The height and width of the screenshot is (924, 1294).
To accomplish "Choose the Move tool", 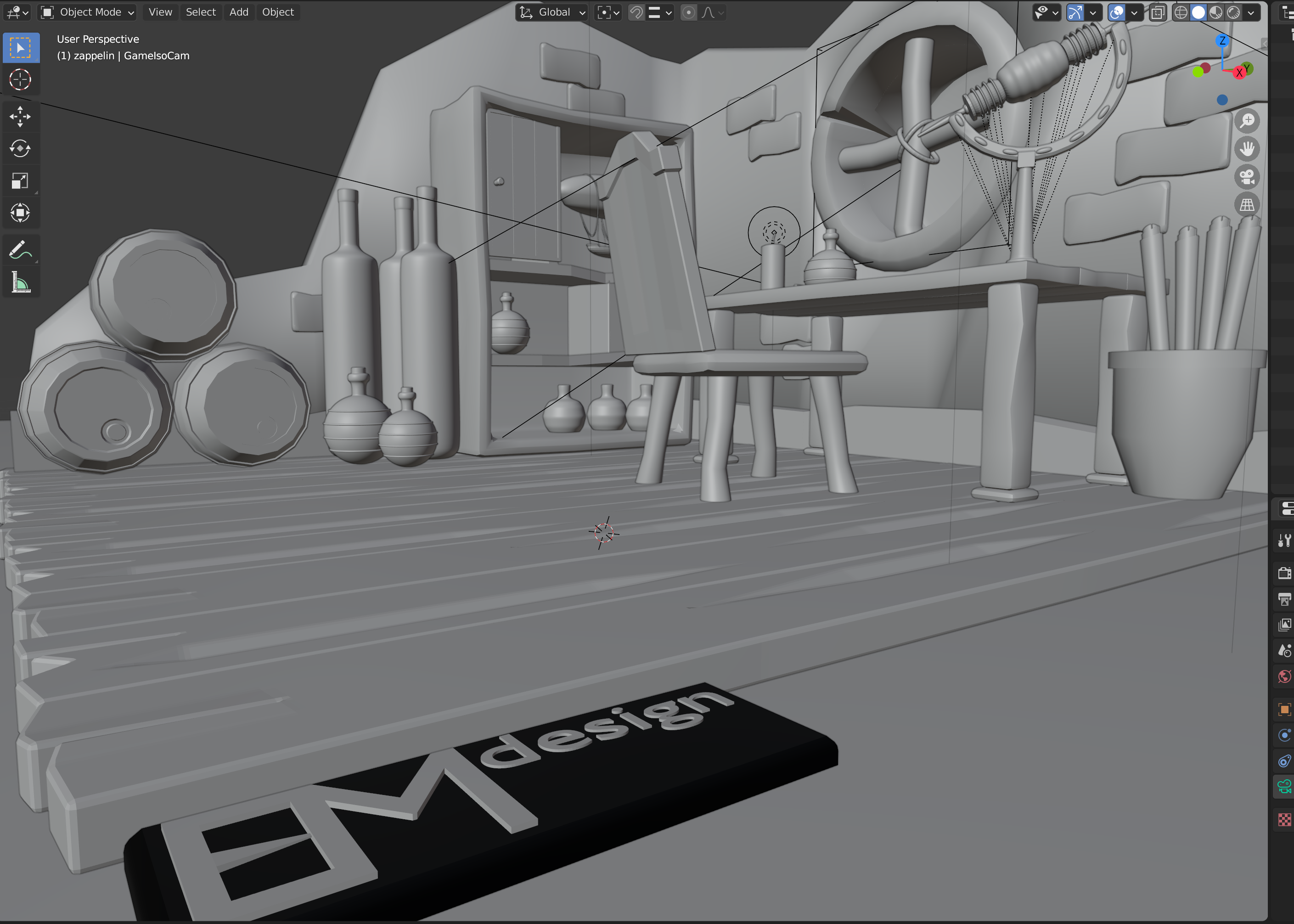I will click(21, 117).
